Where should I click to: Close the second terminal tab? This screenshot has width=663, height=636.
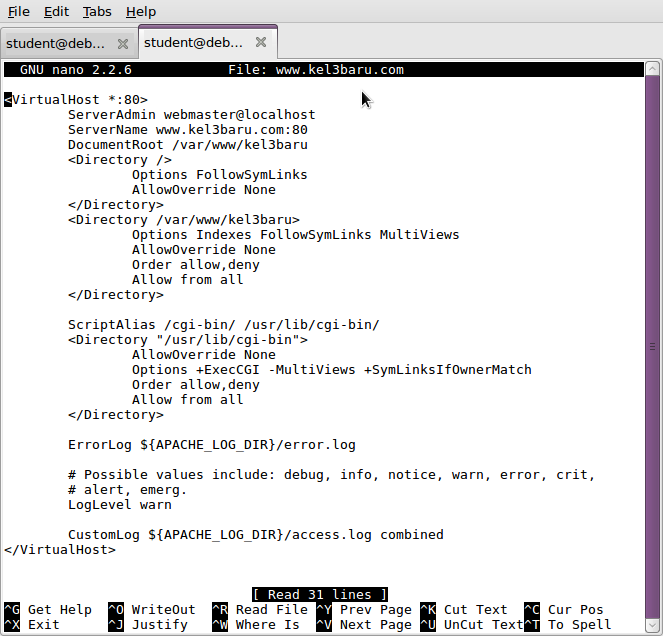[x=261, y=42]
